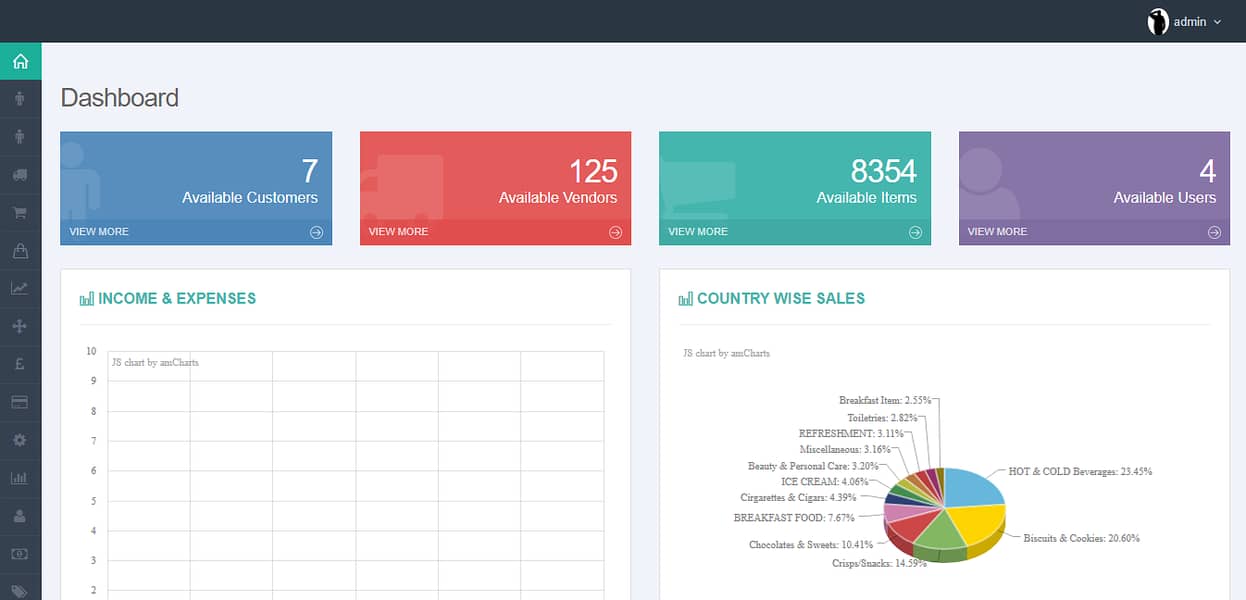Image resolution: width=1246 pixels, height=600 pixels.
Task: Click the 125 Available Vendors count
Action: pyautogui.click(x=593, y=171)
